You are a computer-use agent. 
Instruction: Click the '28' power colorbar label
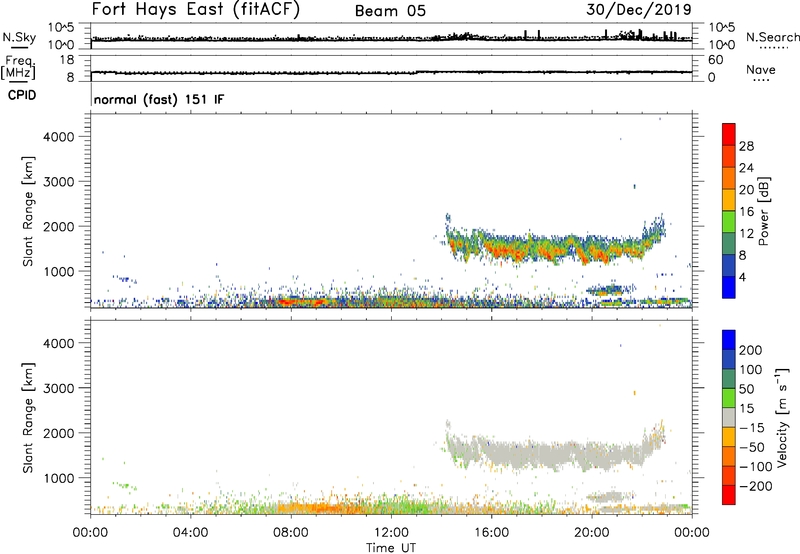pos(746,146)
